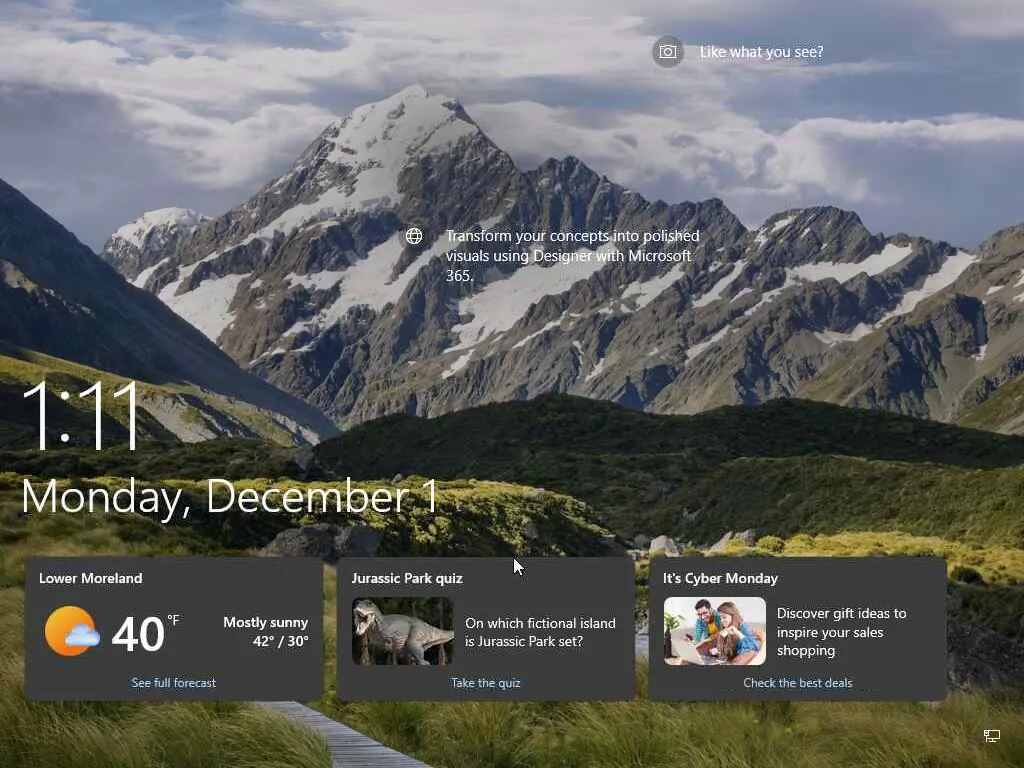Click Discover gift ideas shopping text
Image resolution: width=1024 pixels, height=768 pixels.
click(841, 632)
